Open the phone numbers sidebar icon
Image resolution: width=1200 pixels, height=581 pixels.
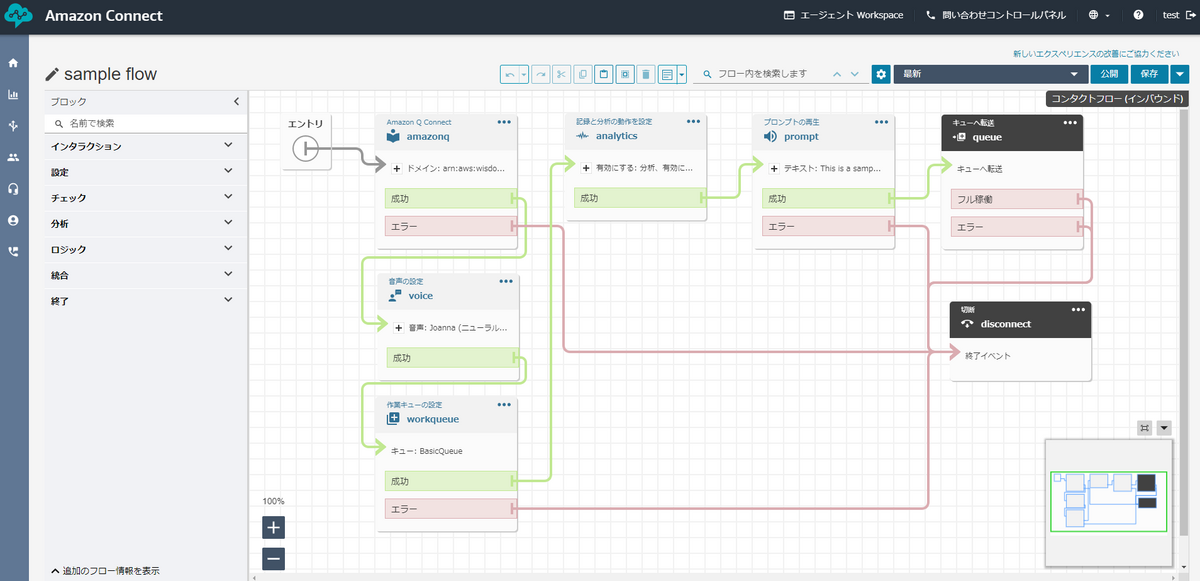coord(13,251)
